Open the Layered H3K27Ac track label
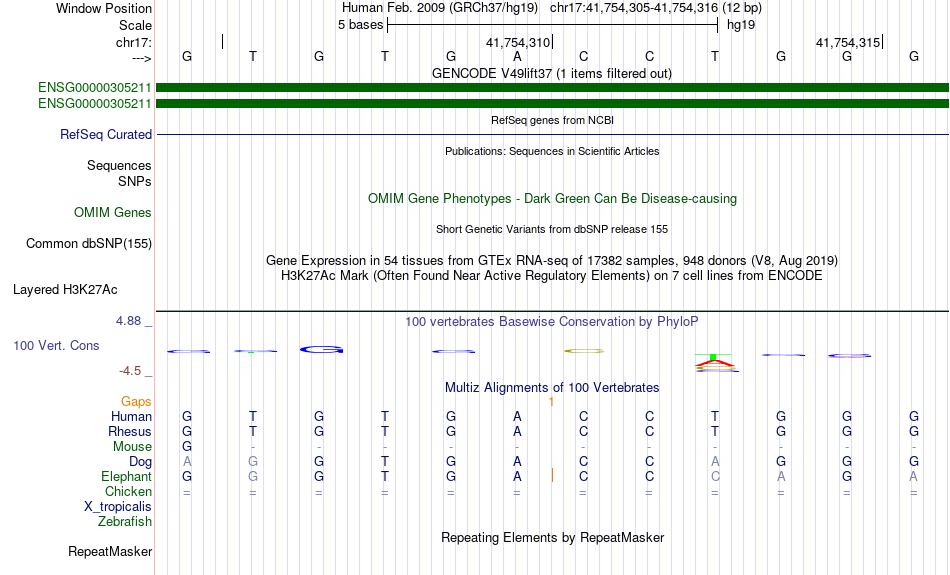Screen dimensions: 950x575 [x=65, y=290]
